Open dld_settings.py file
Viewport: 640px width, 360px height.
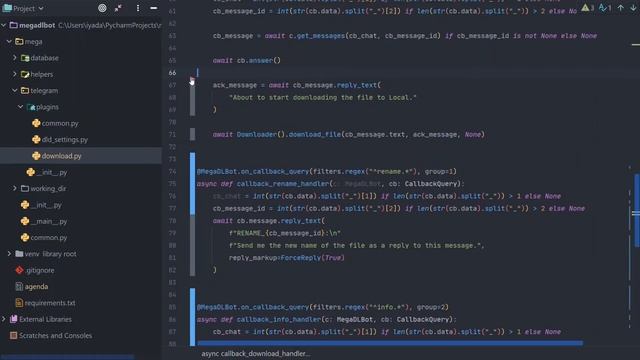click(64, 140)
